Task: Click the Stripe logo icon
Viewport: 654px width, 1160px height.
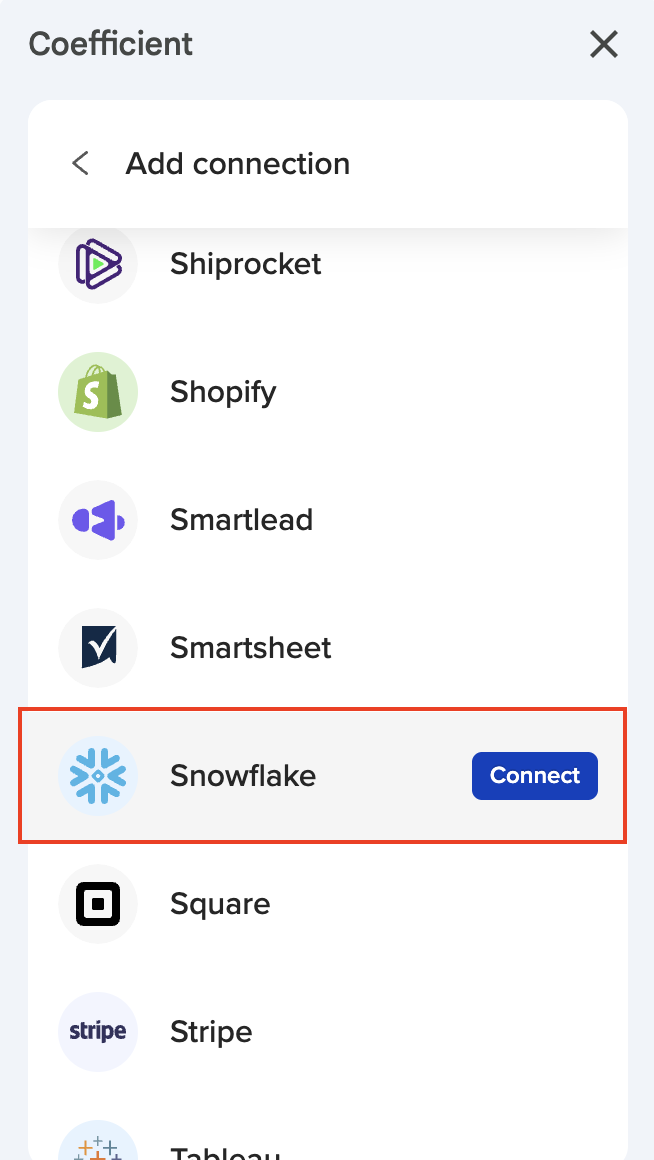Action: [x=98, y=1032]
